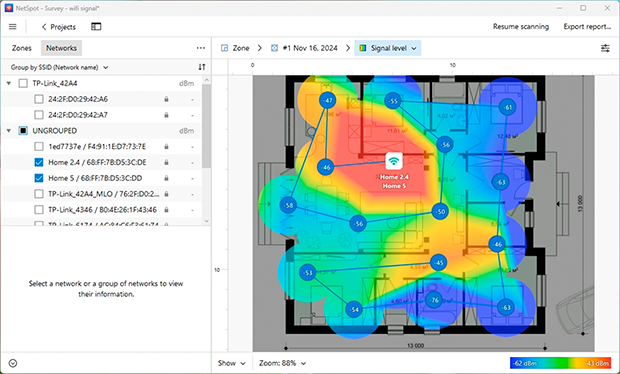Select the -55 measurement point
The height and width of the screenshot is (374, 620).
point(393,101)
